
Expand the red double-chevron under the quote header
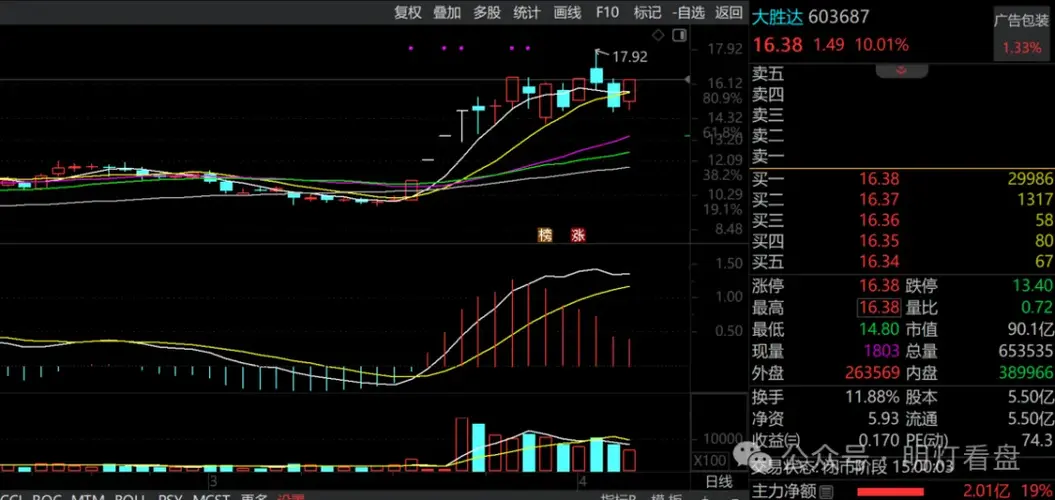click(x=902, y=69)
